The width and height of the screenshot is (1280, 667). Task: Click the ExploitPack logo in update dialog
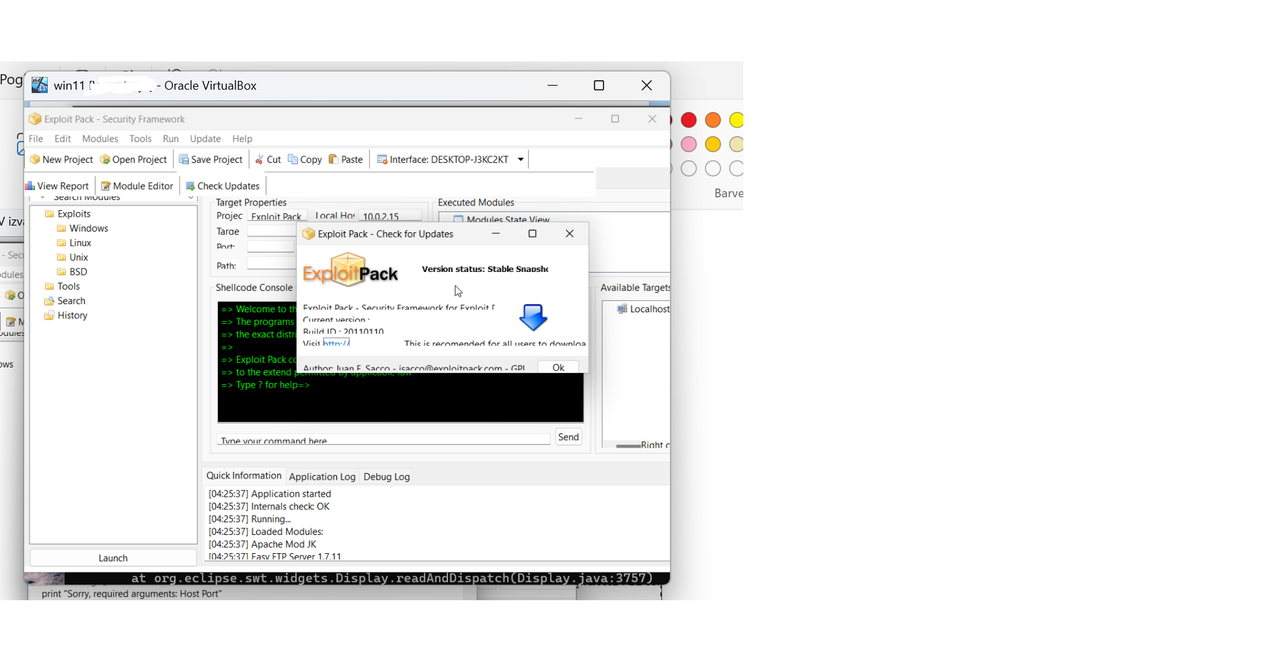click(350, 271)
